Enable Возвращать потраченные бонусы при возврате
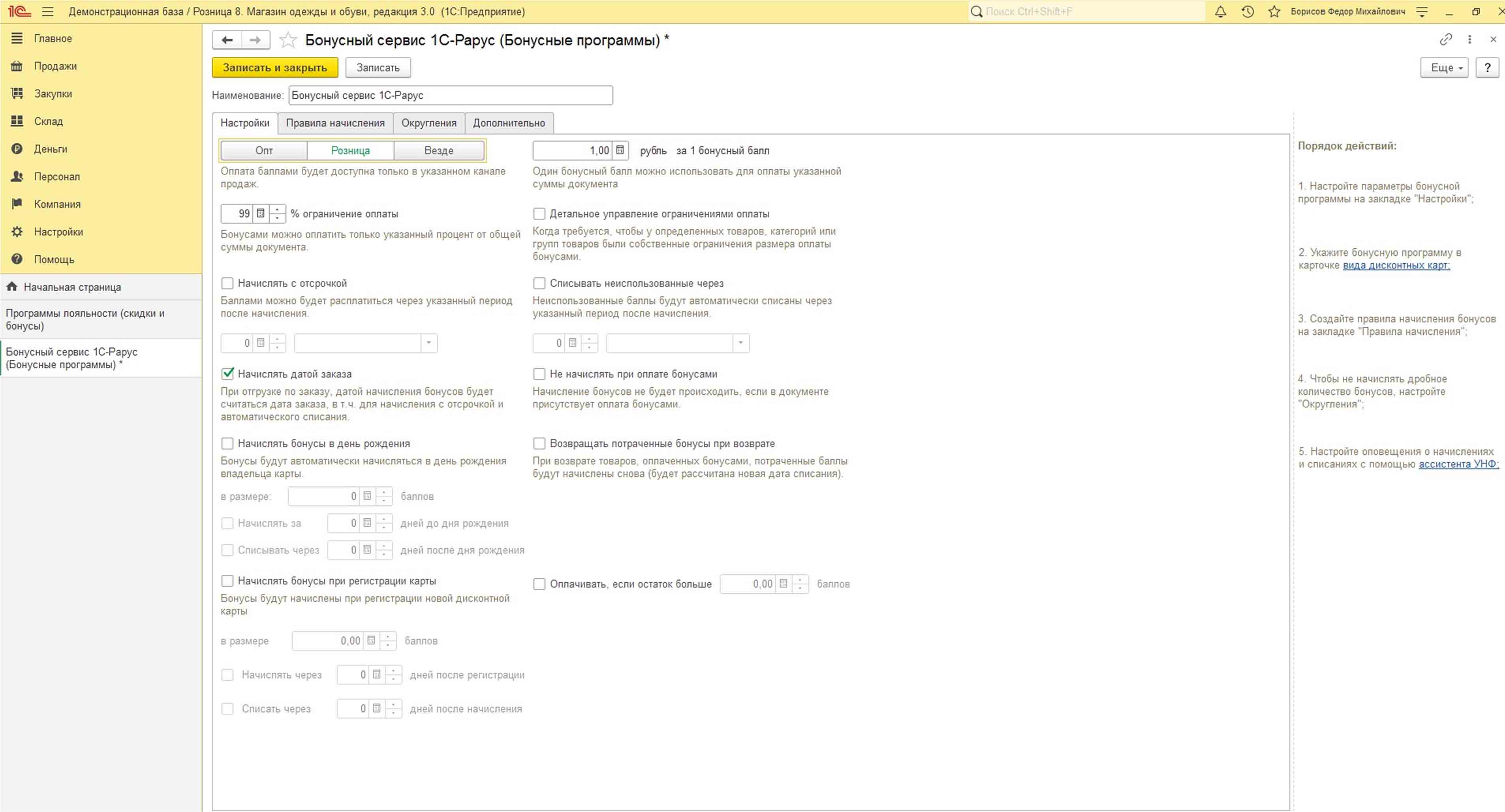This screenshot has height=812, width=1505. [539, 443]
